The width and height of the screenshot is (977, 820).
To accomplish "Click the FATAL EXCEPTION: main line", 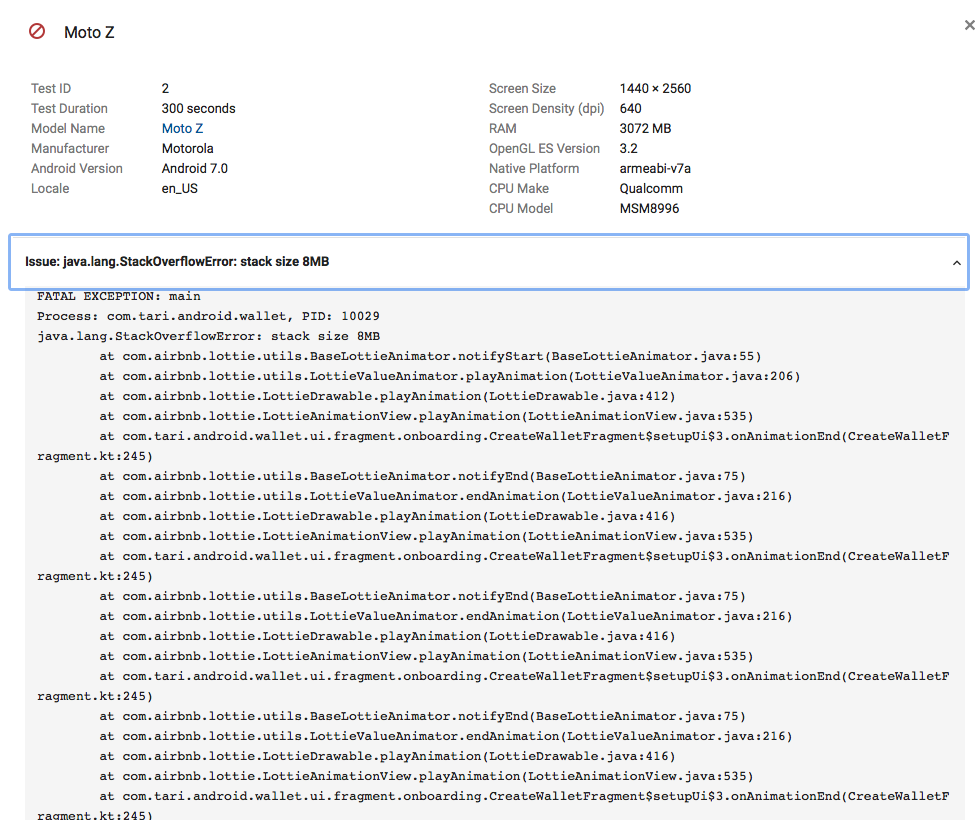I will pyautogui.click(x=118, y=296).
